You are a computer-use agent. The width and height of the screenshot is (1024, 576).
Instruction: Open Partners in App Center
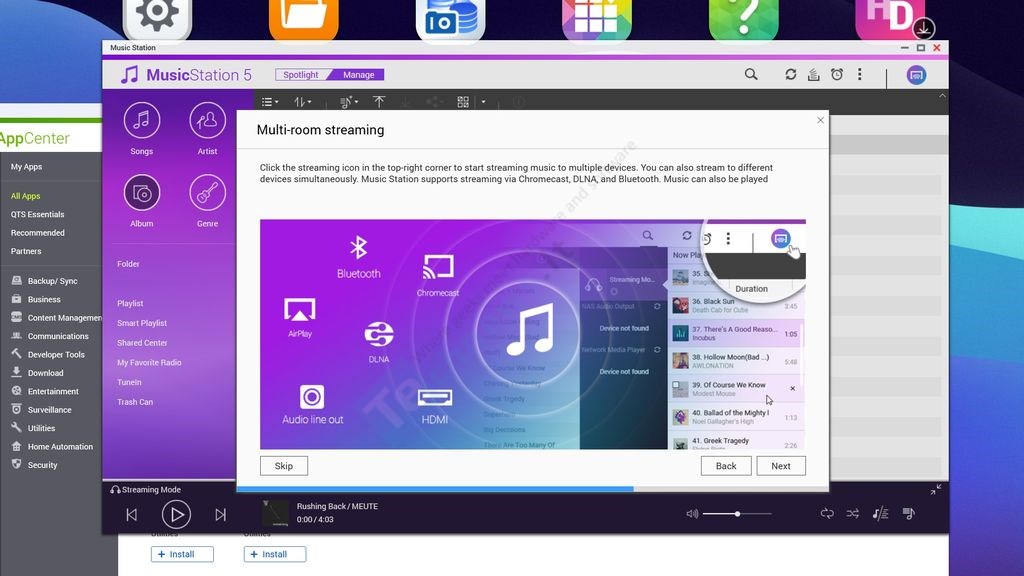coord(25,251)
